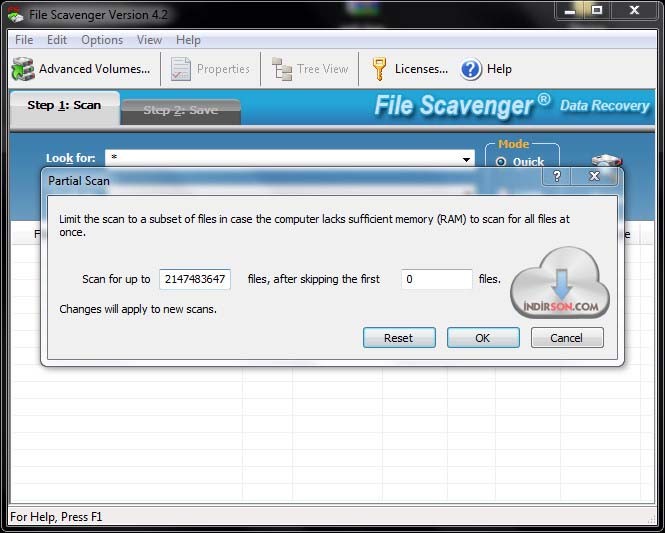Image resolution: width=665 pixels, height=533 pixels.
Task: Open the File menu
Action: [x=24, y=40]
